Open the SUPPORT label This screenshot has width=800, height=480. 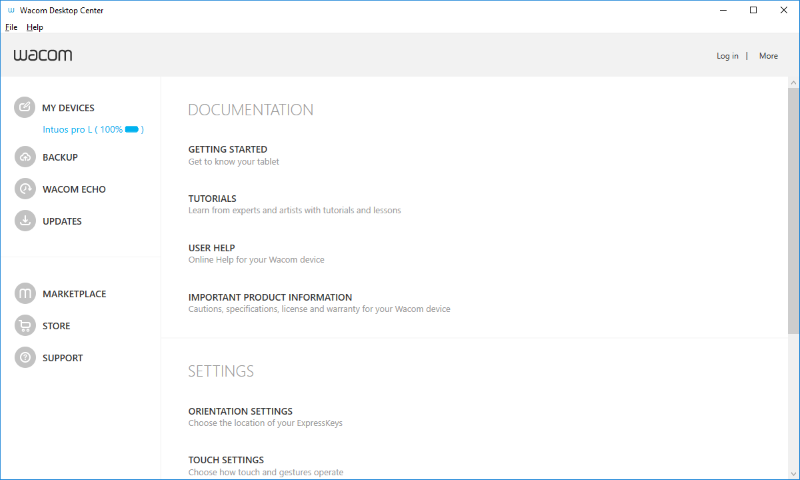[x=63, y=358]
